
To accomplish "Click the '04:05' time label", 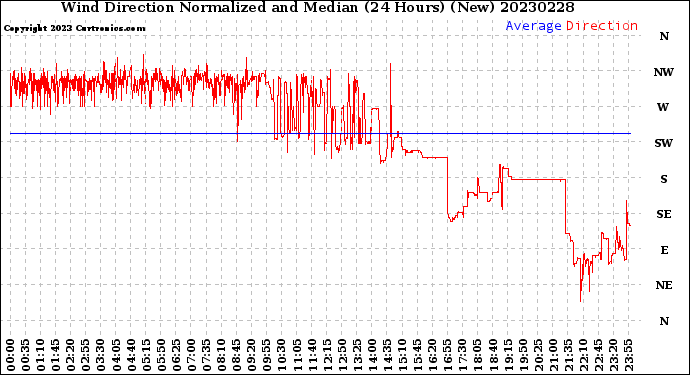I will 116,355.
